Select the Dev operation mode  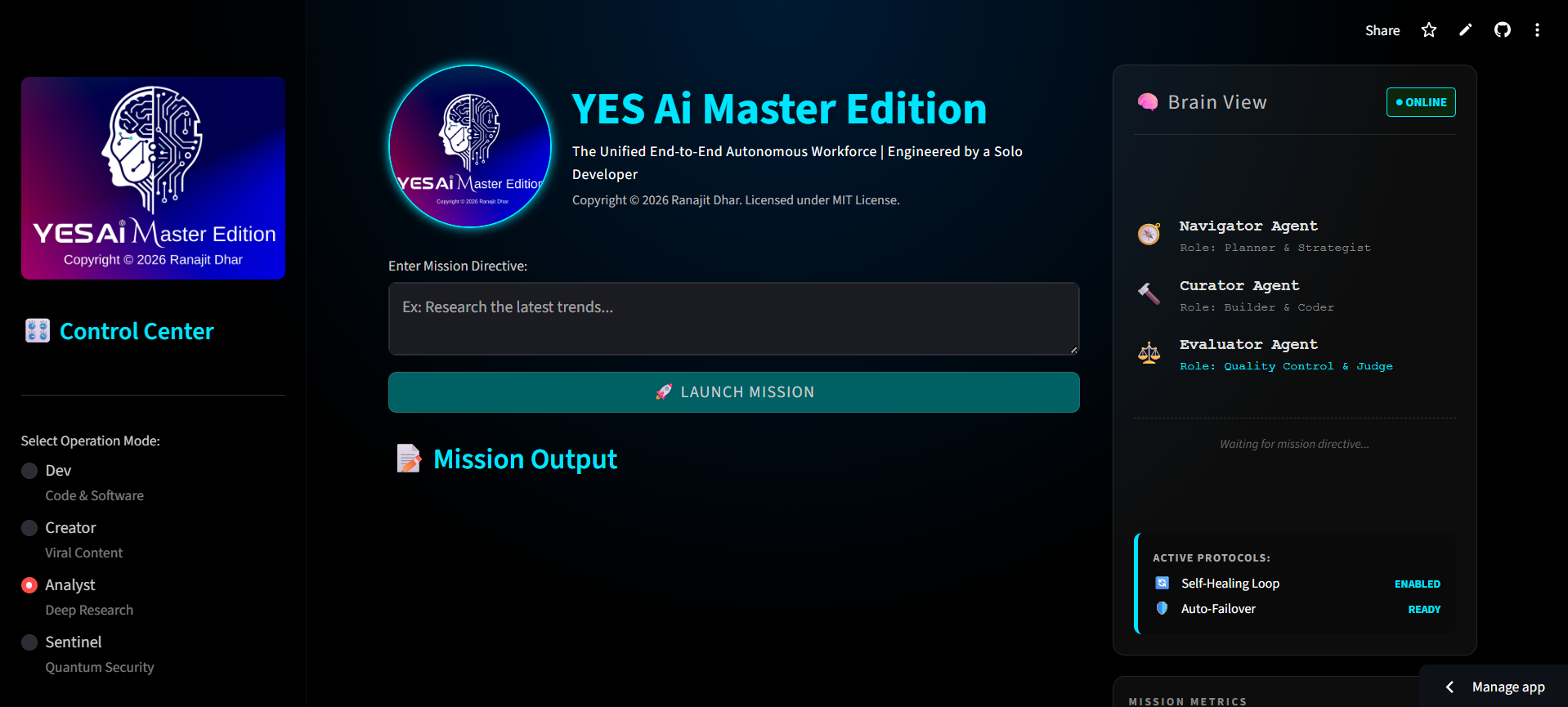29,471
